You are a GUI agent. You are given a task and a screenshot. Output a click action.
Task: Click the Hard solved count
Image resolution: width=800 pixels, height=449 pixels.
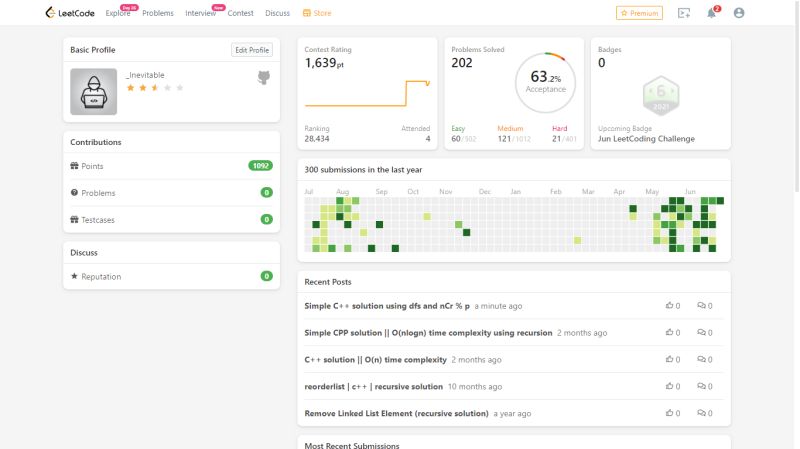point(564,139)
